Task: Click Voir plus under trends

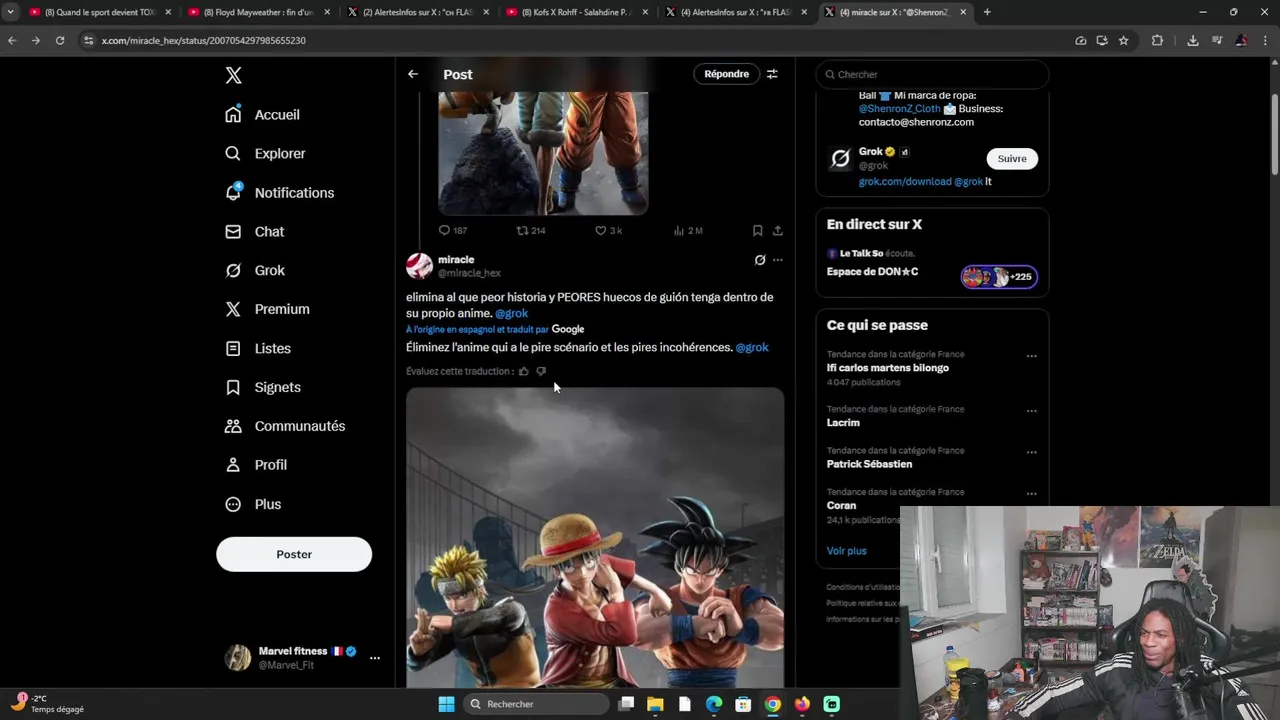Action: (847, 551)
